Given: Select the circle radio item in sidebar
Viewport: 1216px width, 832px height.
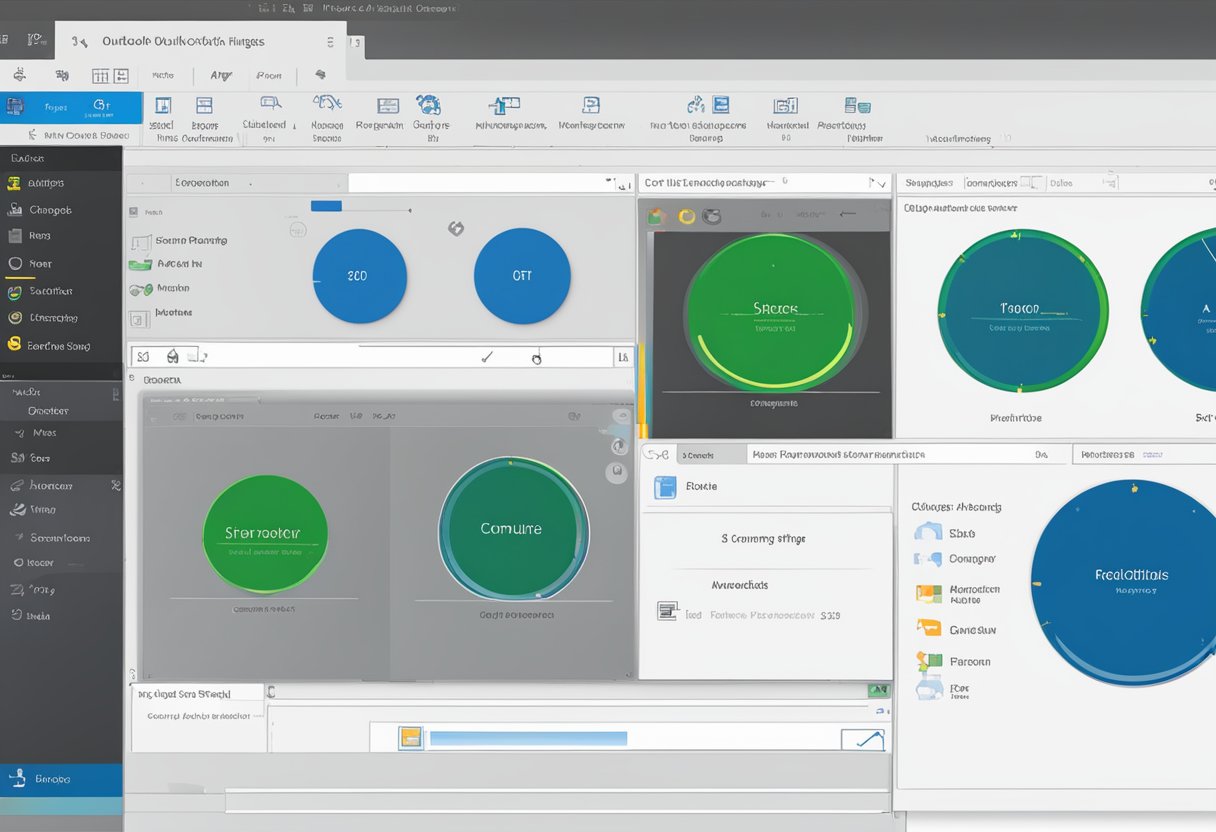Looking at the screenshot, I should [x=14, y=264].
